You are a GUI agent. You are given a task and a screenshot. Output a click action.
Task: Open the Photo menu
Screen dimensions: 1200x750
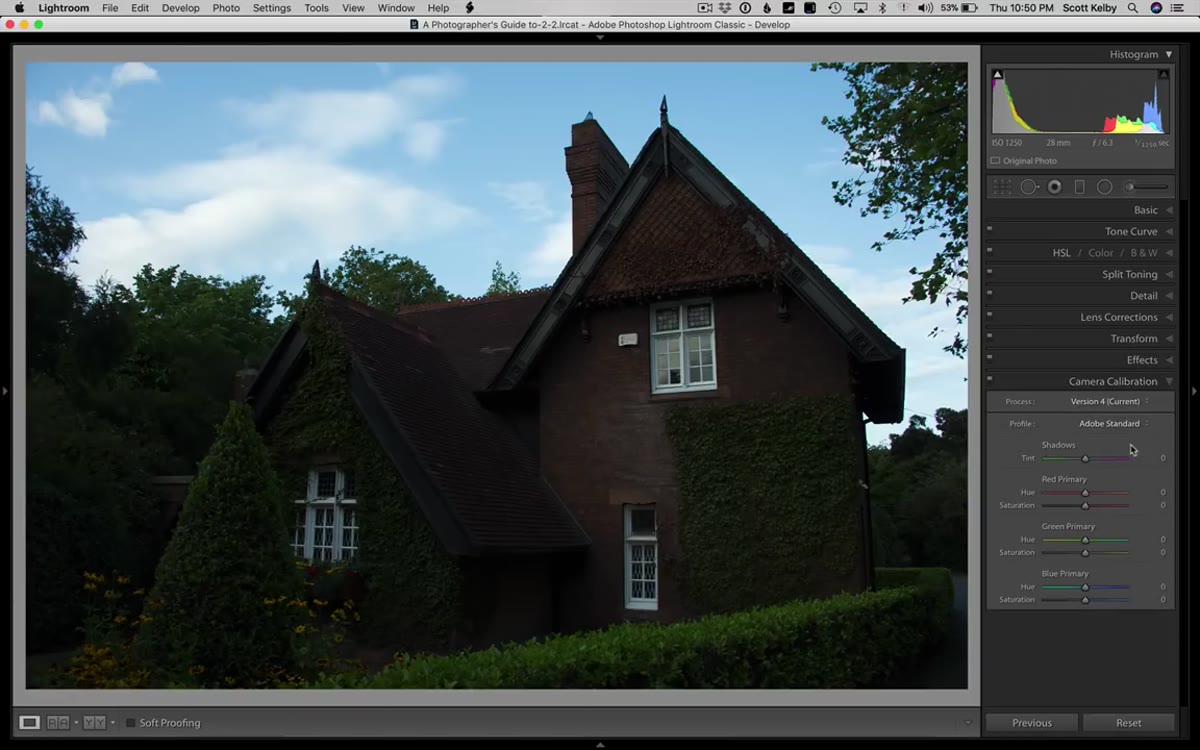226,8
